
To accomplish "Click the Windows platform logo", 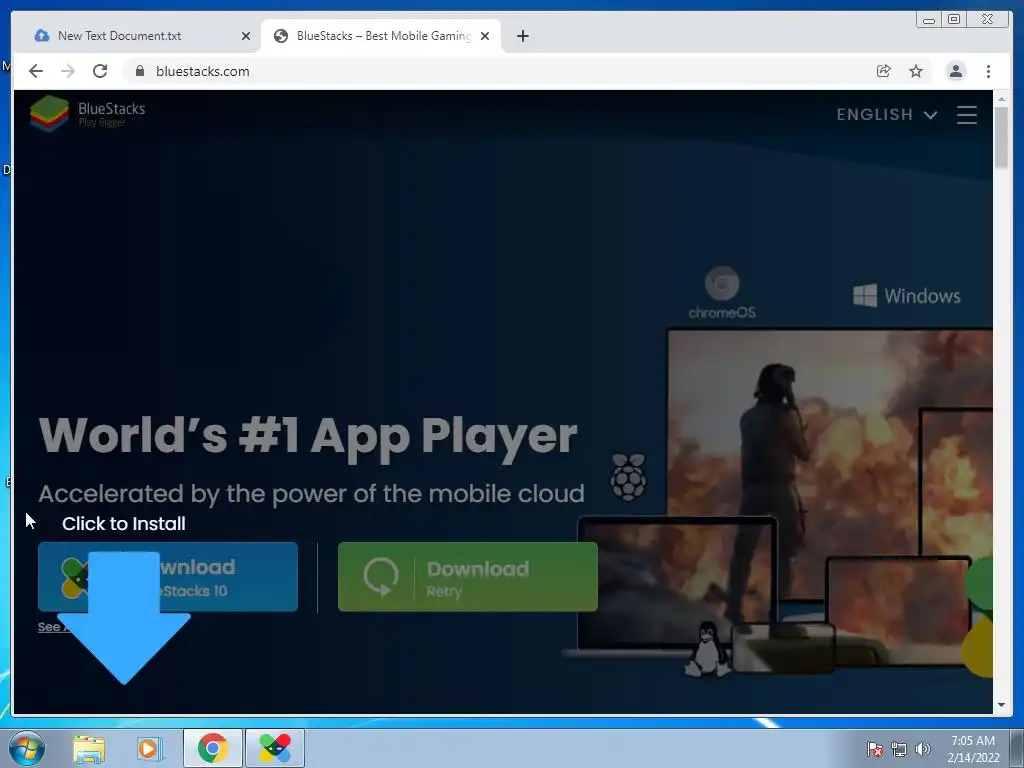I will pos(906,296).
